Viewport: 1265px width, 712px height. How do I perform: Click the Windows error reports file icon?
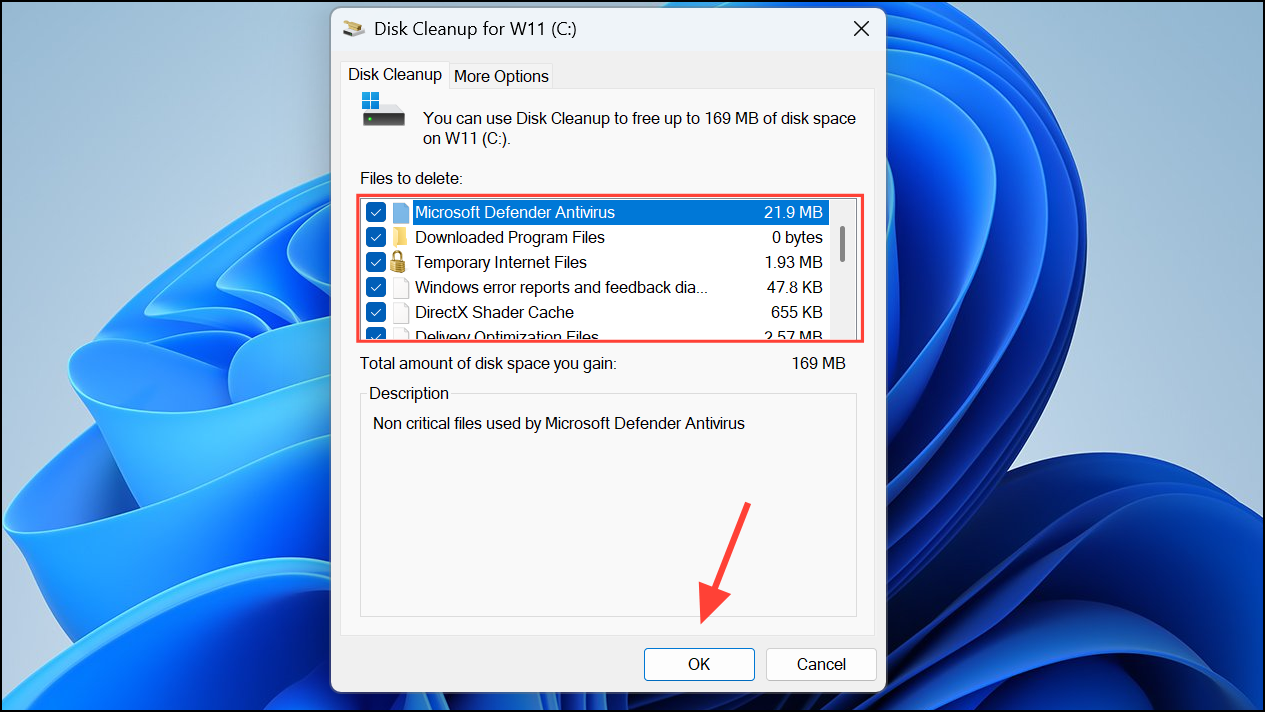point(401,287)
